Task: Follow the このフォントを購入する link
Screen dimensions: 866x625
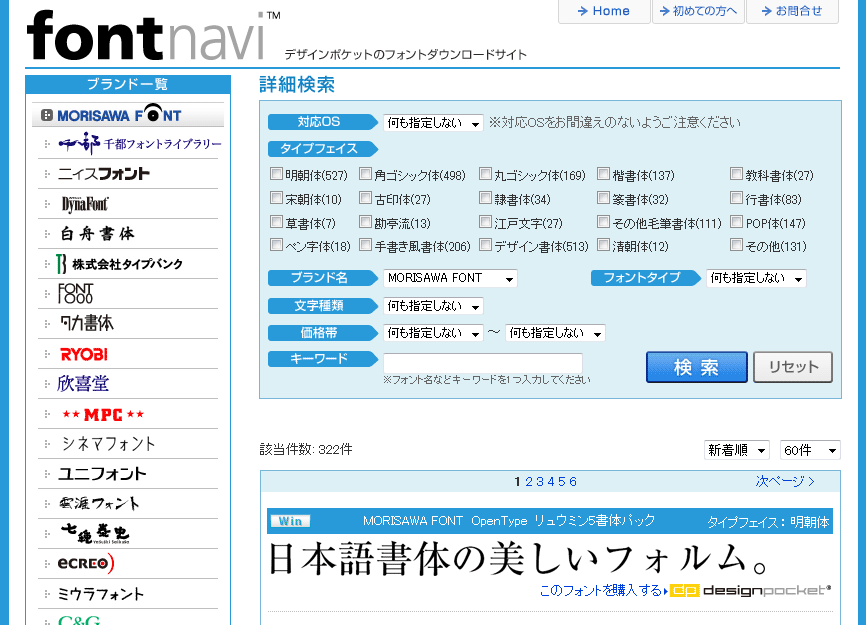Action: click(601, 591)
